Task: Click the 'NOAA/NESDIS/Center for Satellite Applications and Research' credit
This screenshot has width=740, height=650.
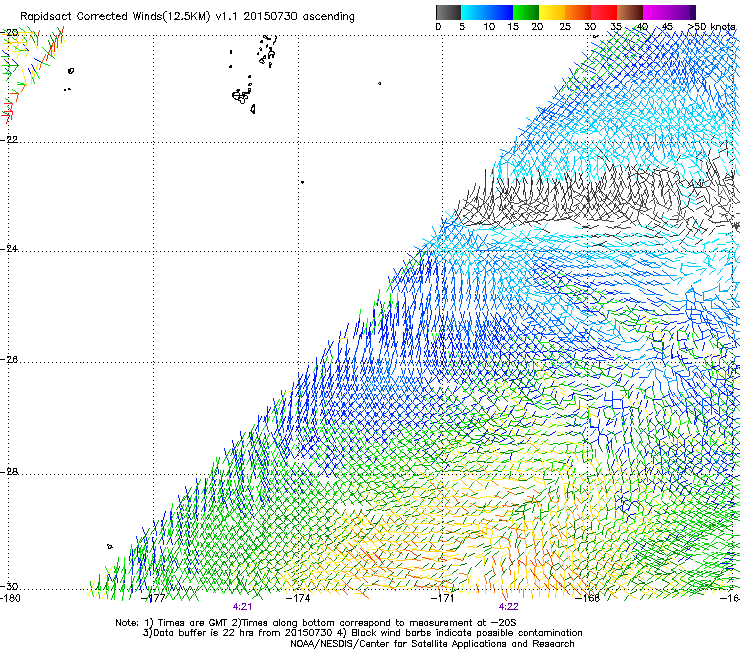Action: (x=432, y=644)
